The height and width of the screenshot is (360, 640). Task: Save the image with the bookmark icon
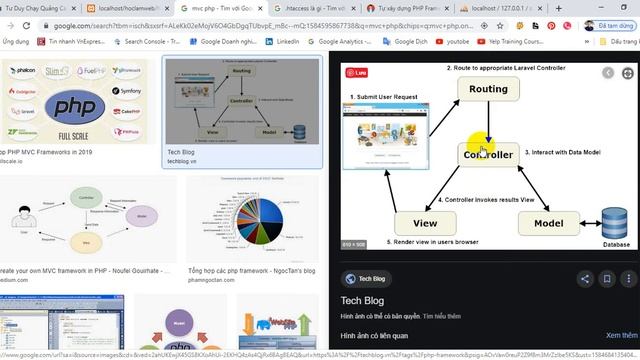point(607,279)
